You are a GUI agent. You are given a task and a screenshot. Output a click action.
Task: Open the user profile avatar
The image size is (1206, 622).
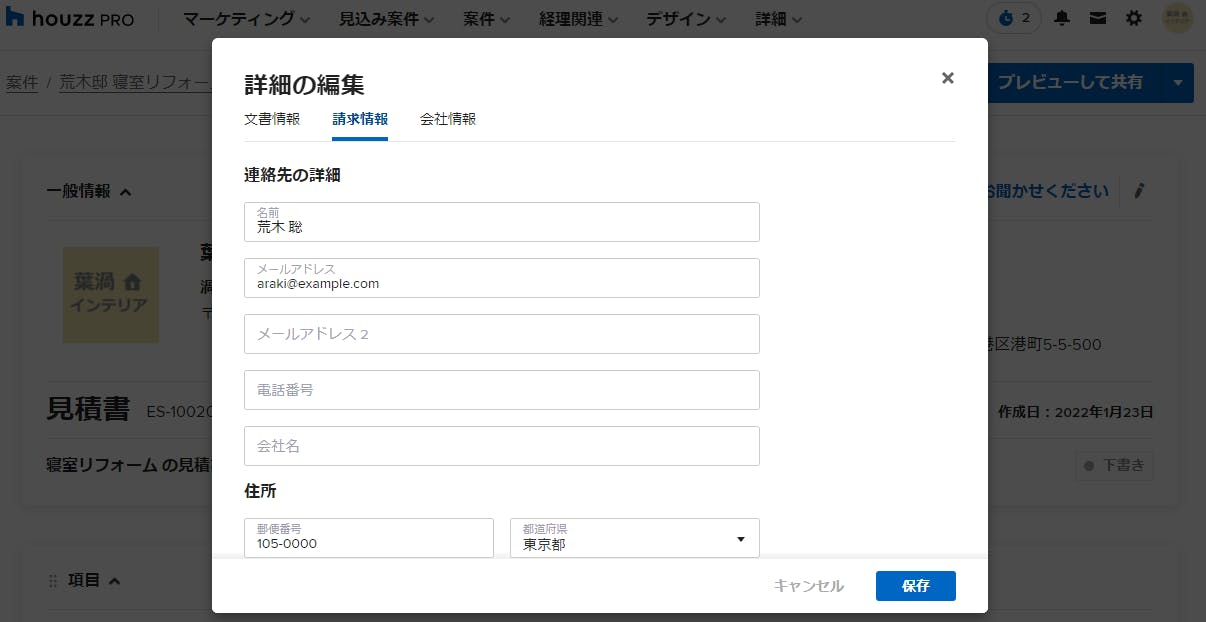pos(1178,18)
